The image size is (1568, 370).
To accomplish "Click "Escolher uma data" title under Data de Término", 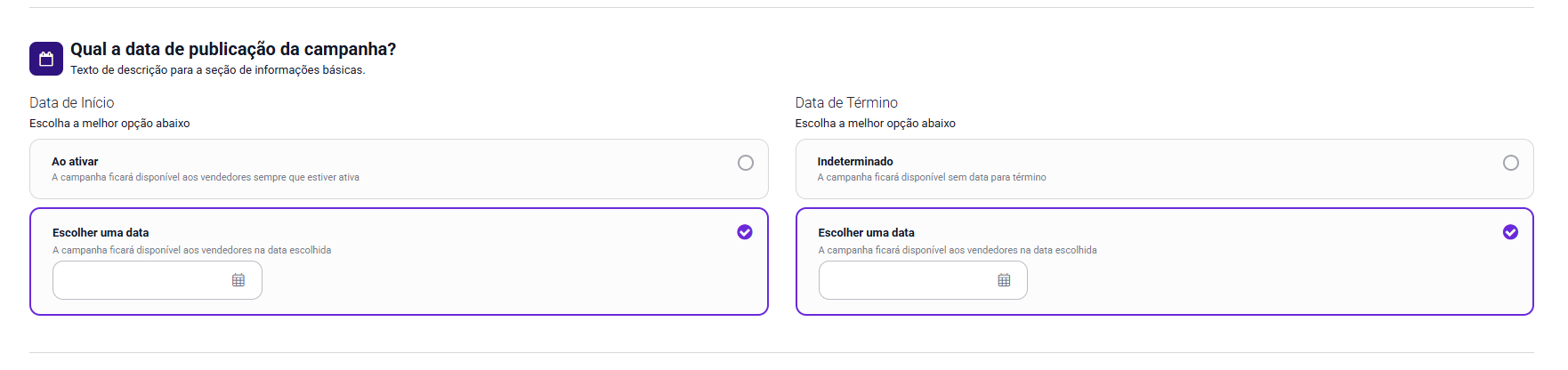I will 866,233.
